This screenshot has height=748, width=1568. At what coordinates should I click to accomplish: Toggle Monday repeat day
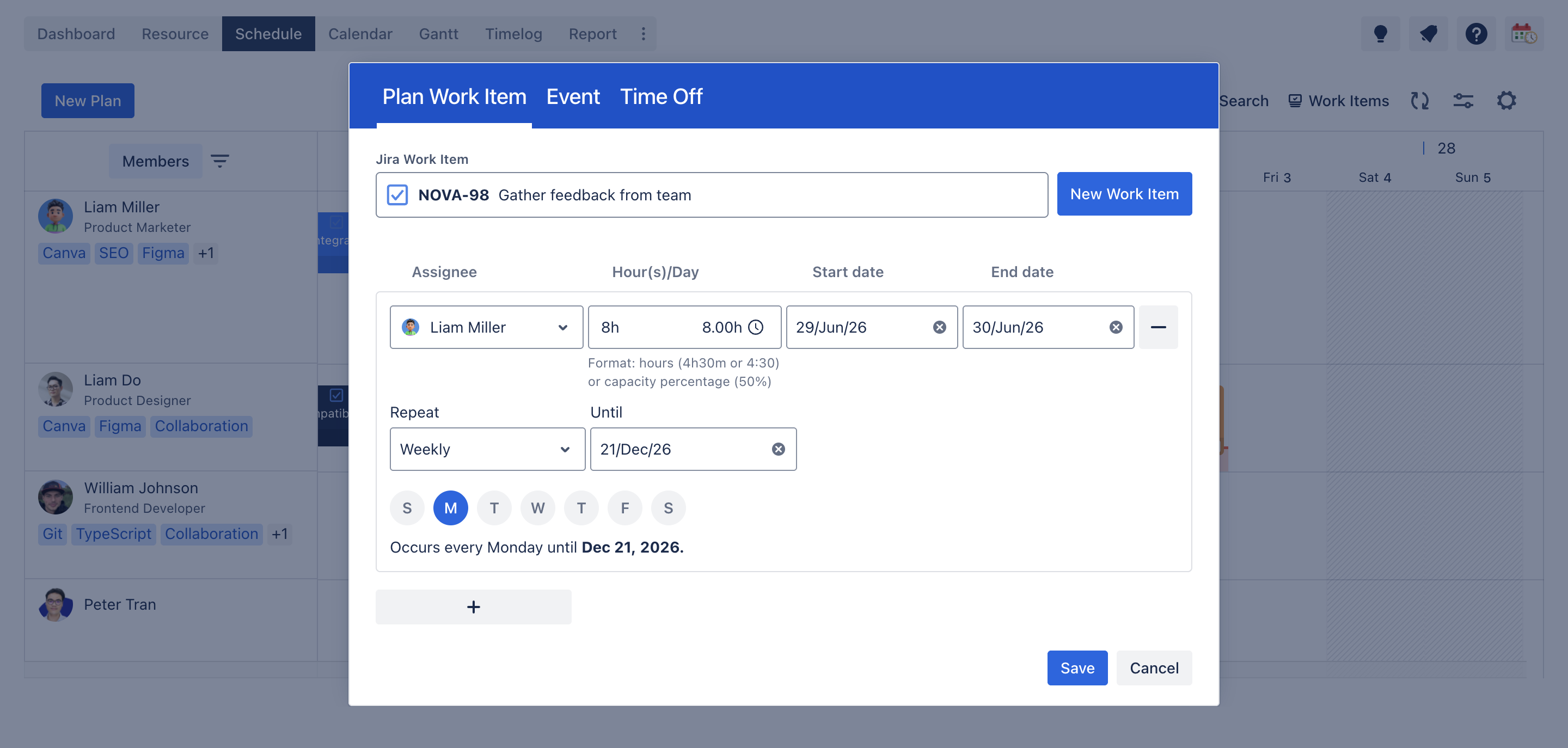point(450,508)
